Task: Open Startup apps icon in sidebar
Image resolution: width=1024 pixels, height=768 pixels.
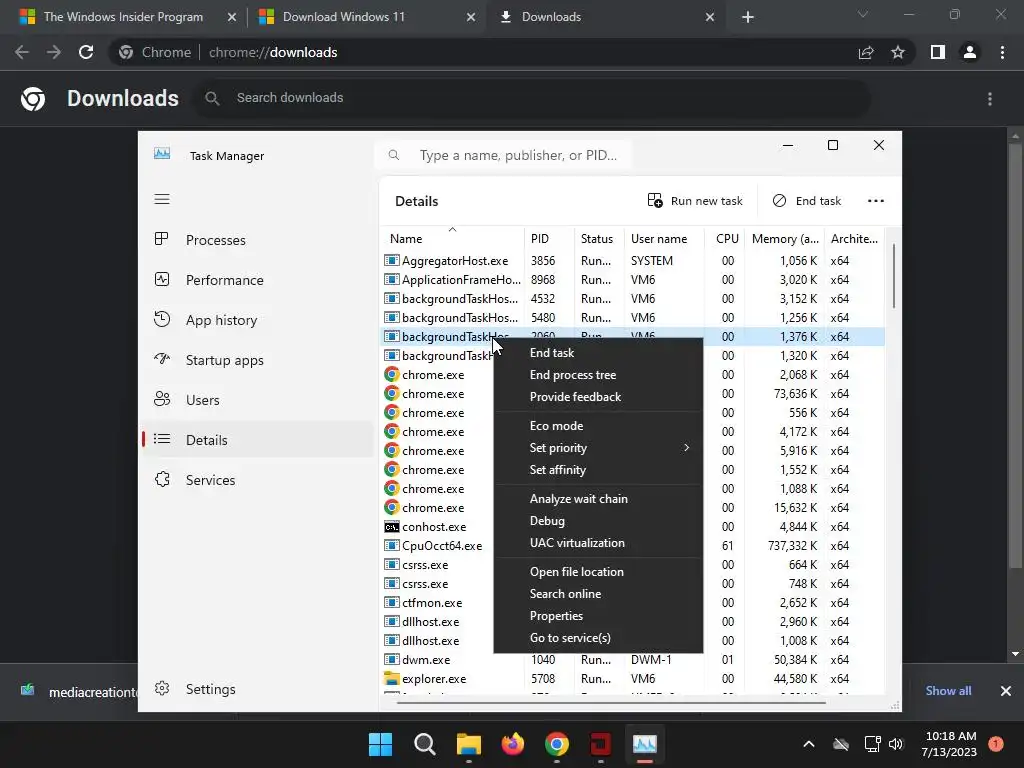Action: coord(162,359)
